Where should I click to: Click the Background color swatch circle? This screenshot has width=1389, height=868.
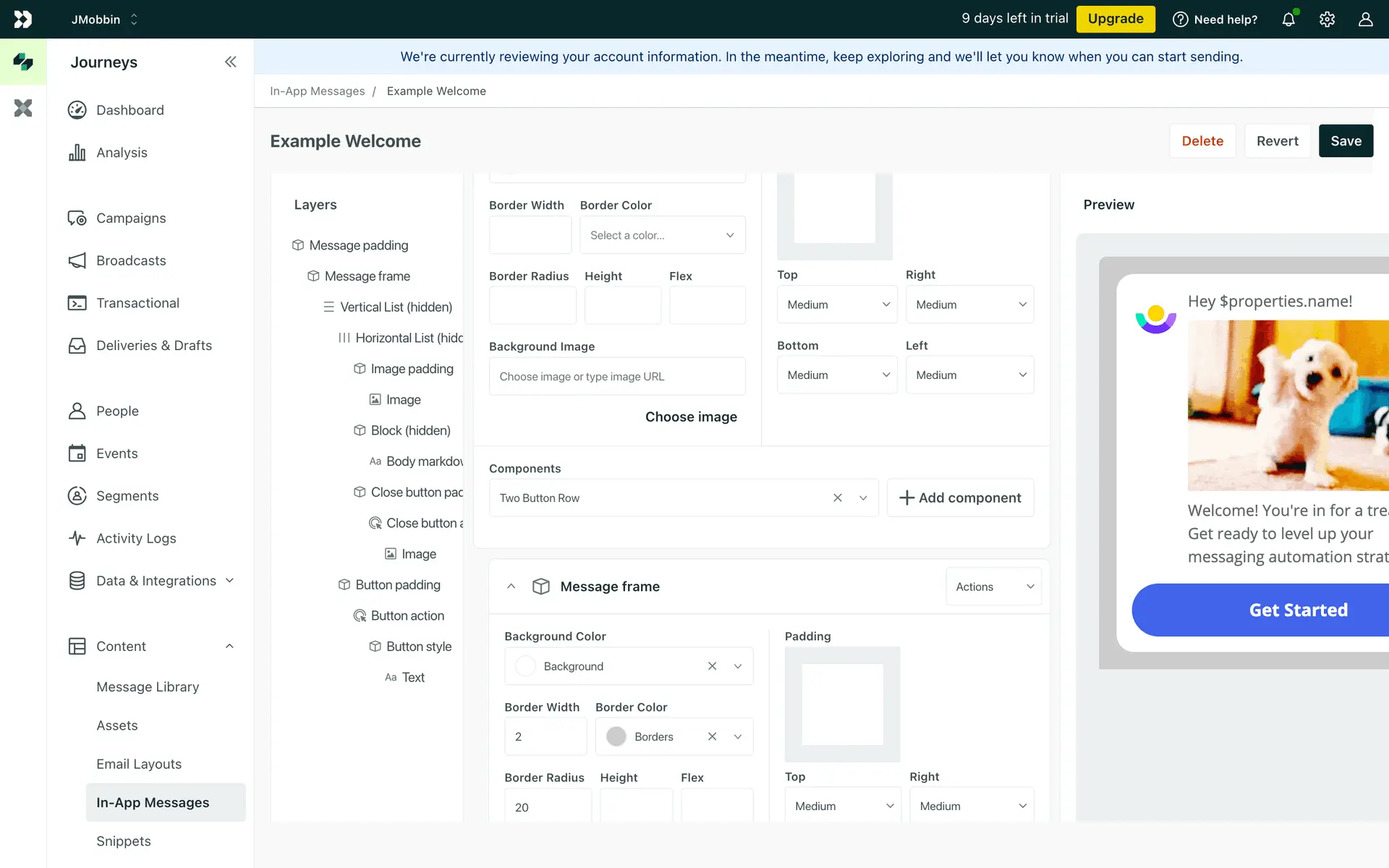click(526, 666)
